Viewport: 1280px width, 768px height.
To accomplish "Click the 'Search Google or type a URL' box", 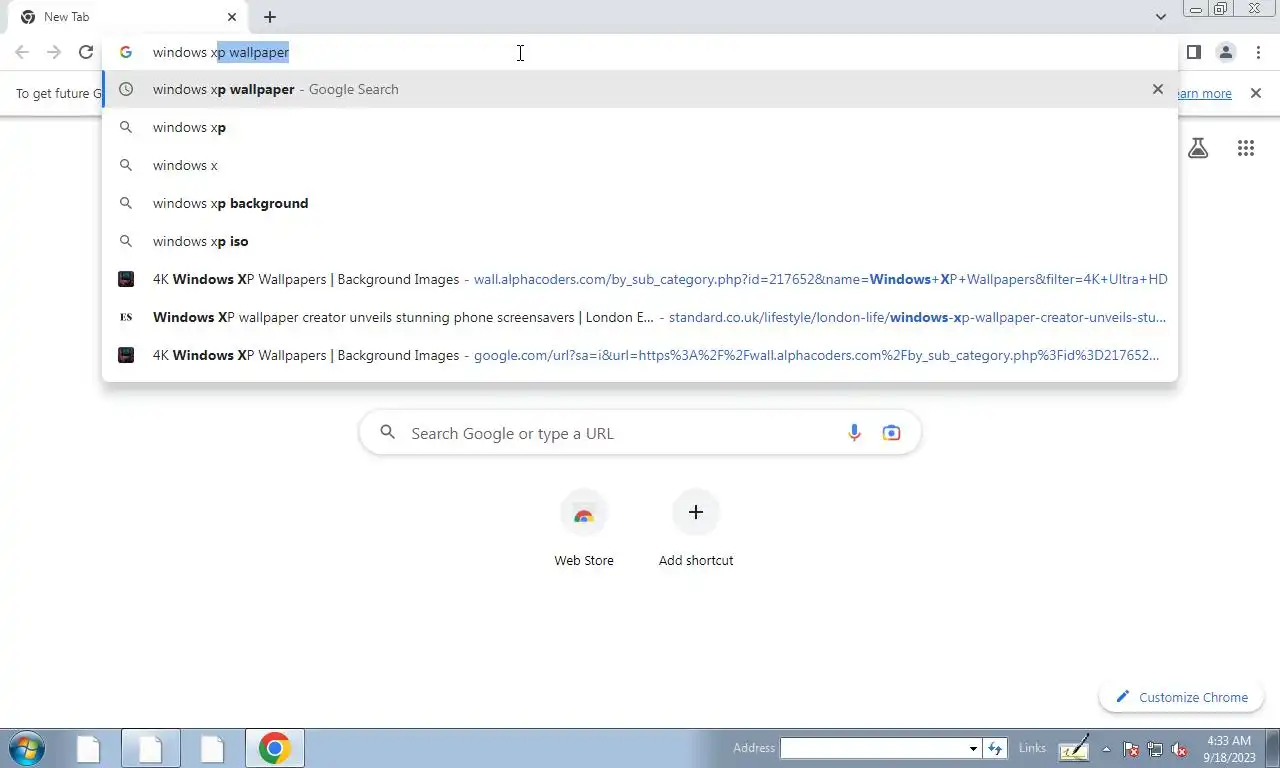I will [640, 433].
